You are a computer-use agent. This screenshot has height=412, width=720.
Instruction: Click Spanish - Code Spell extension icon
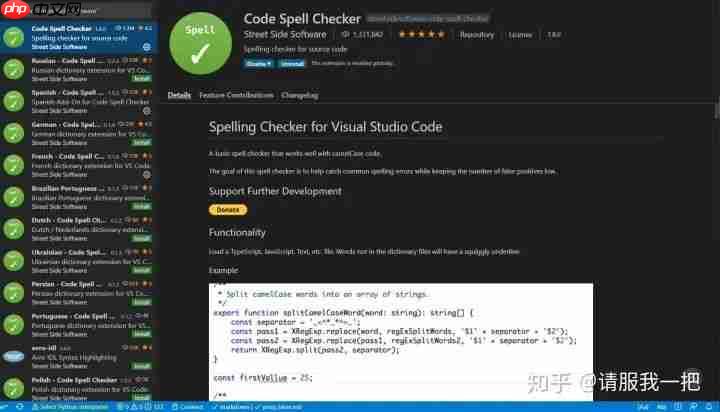click(14, 101)
